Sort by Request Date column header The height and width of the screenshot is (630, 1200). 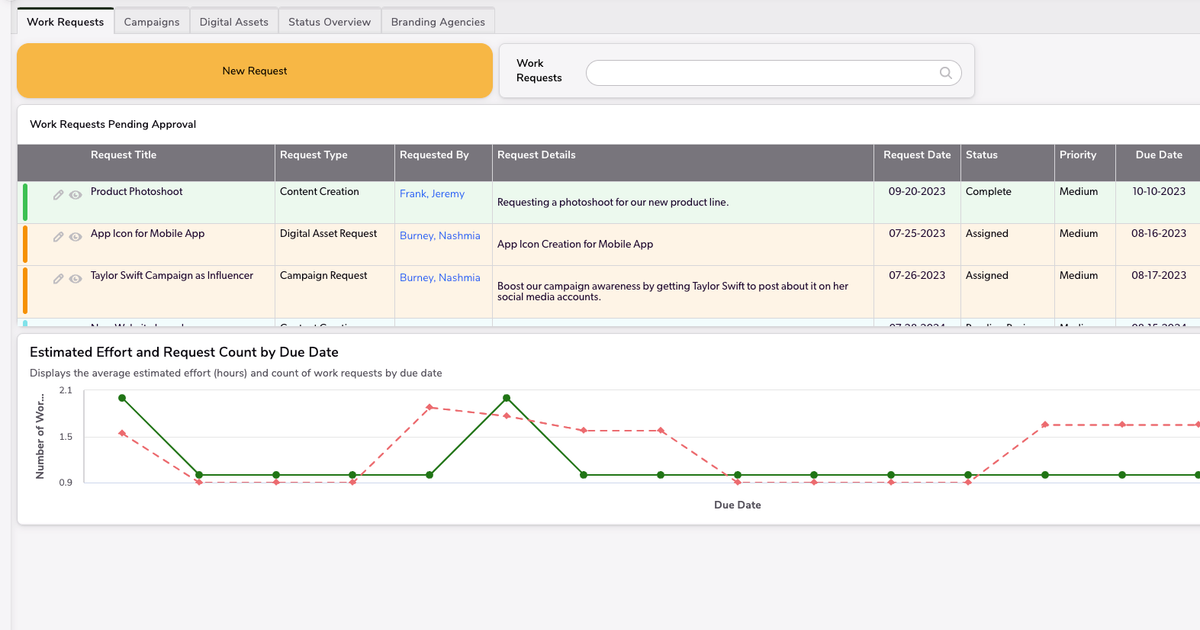(917, 155)
